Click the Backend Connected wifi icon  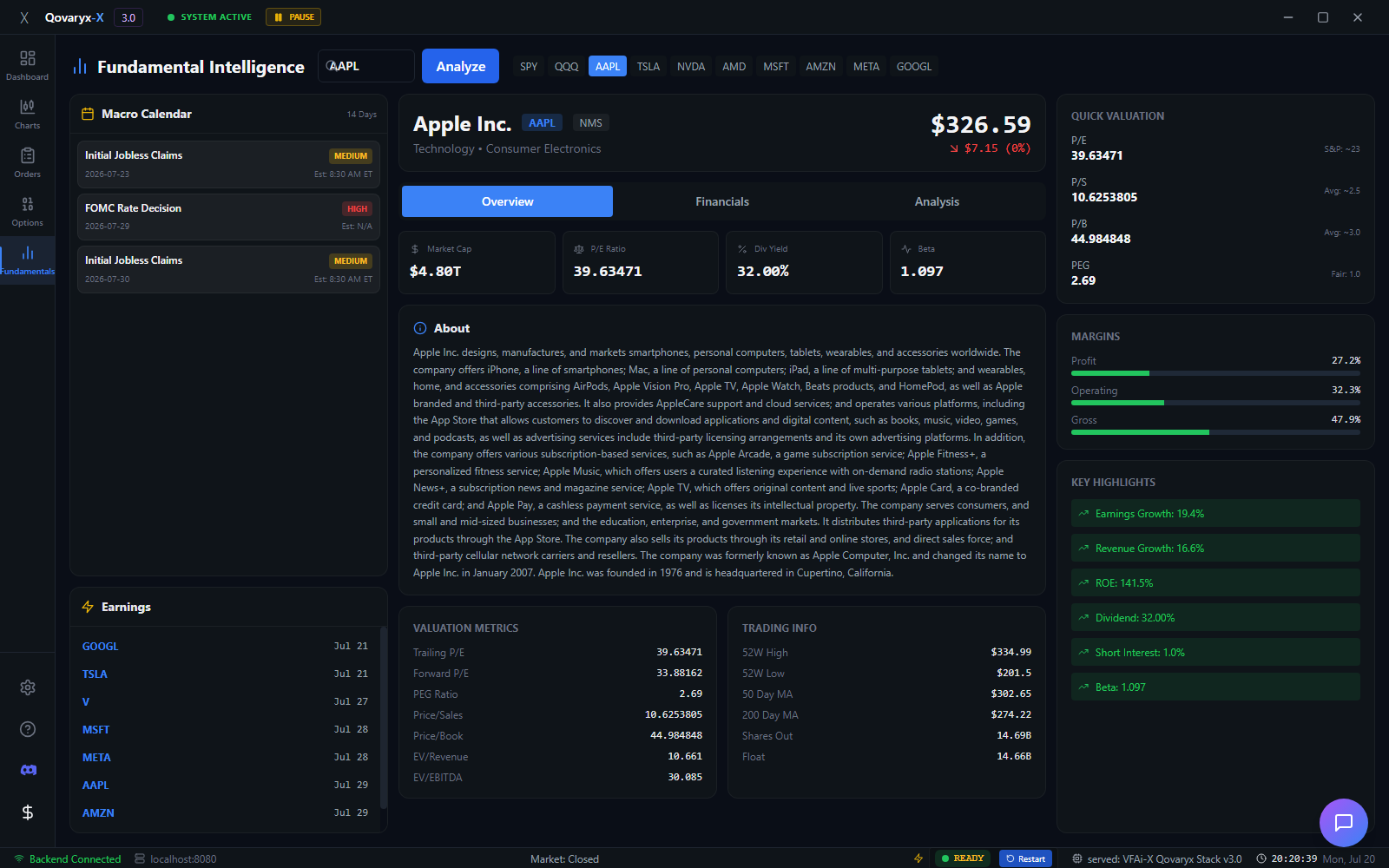point(19,858)
